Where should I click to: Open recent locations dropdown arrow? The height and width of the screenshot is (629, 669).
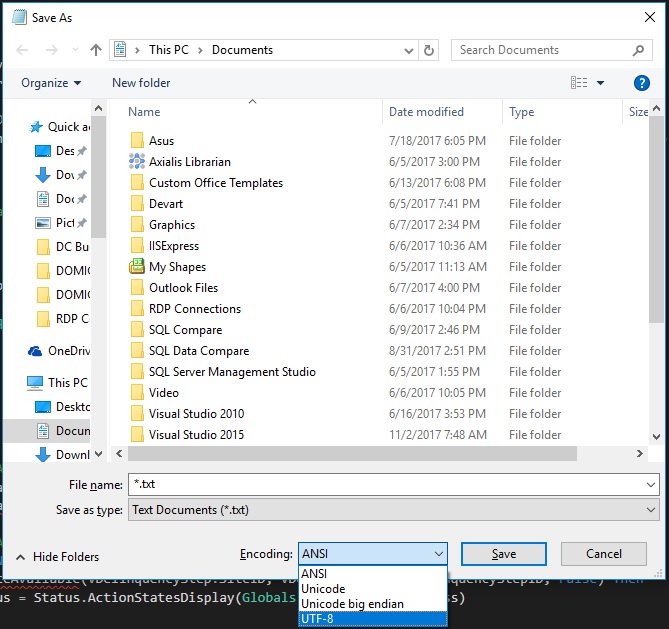76,50
